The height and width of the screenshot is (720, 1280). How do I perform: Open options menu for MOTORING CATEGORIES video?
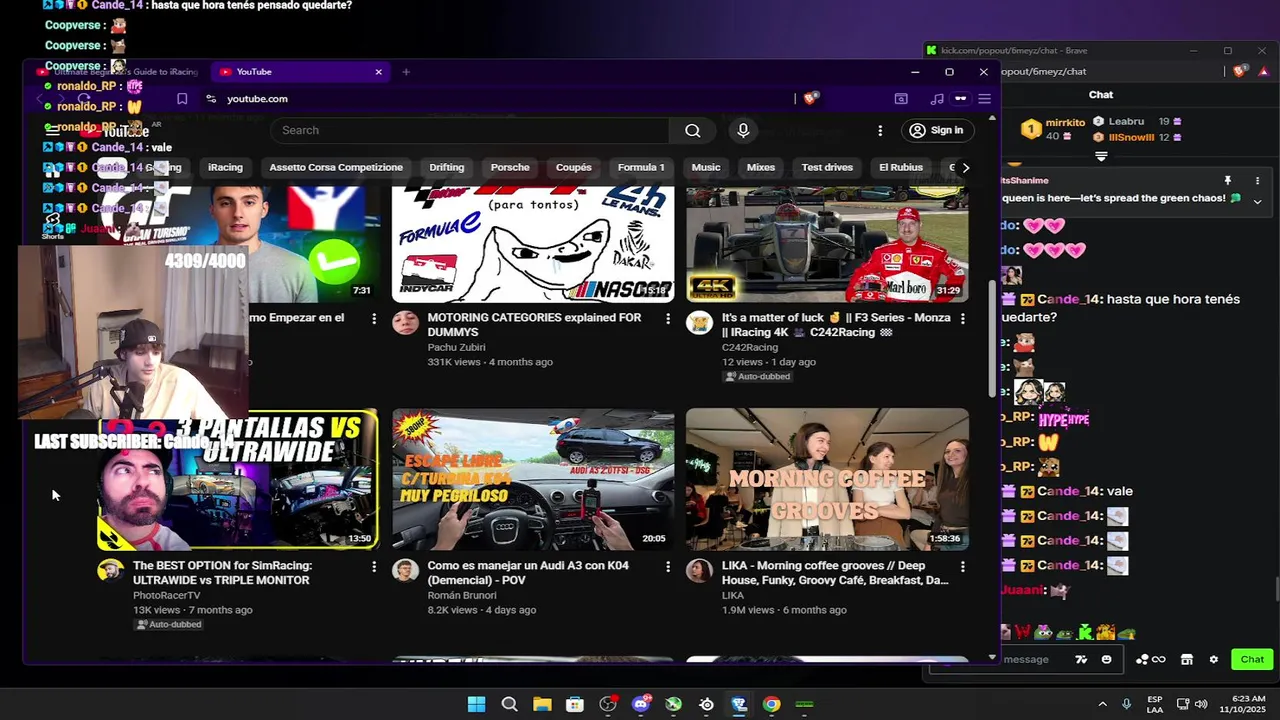(668, 318)
